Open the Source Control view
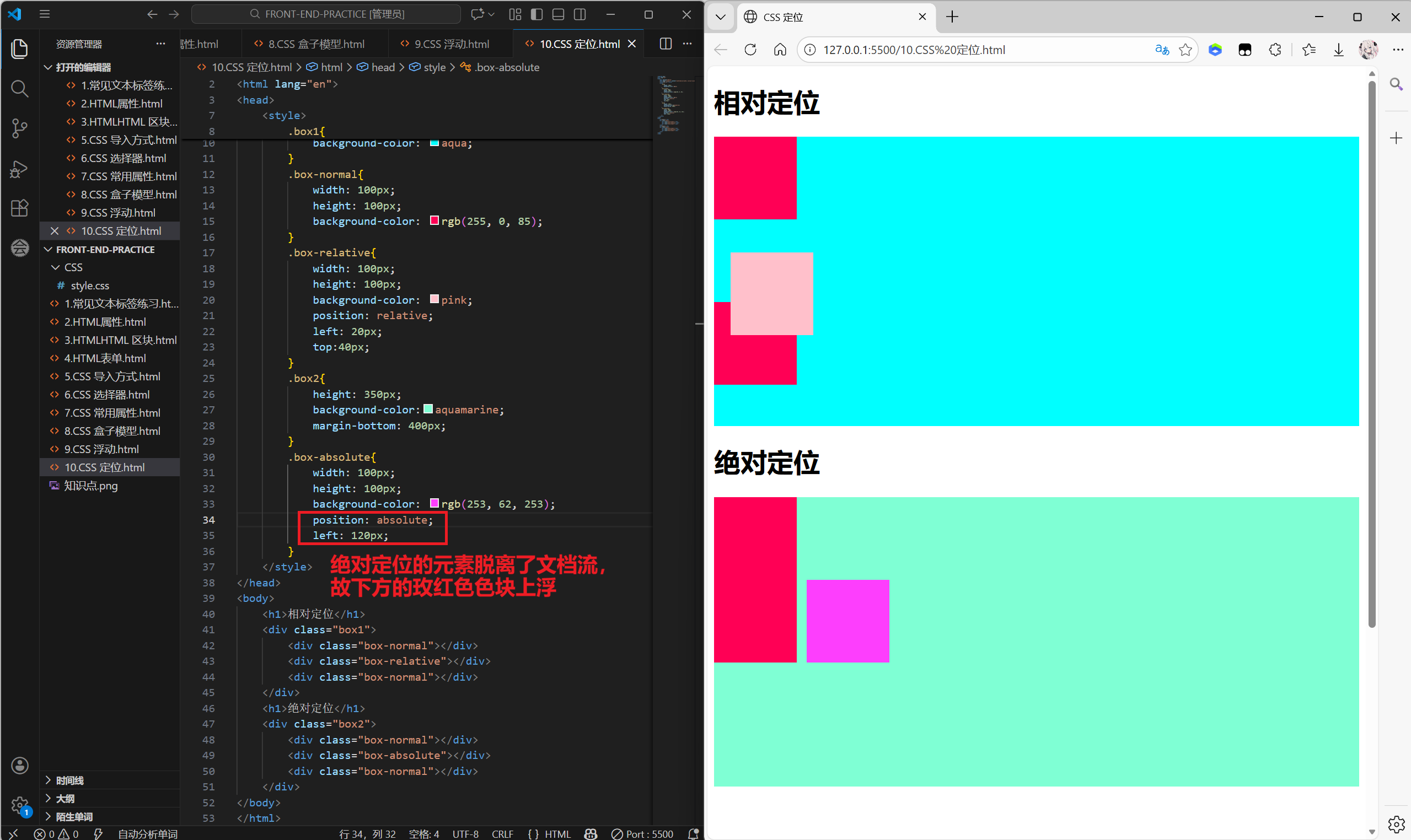The image size is (1411, 840). point(19,128)
